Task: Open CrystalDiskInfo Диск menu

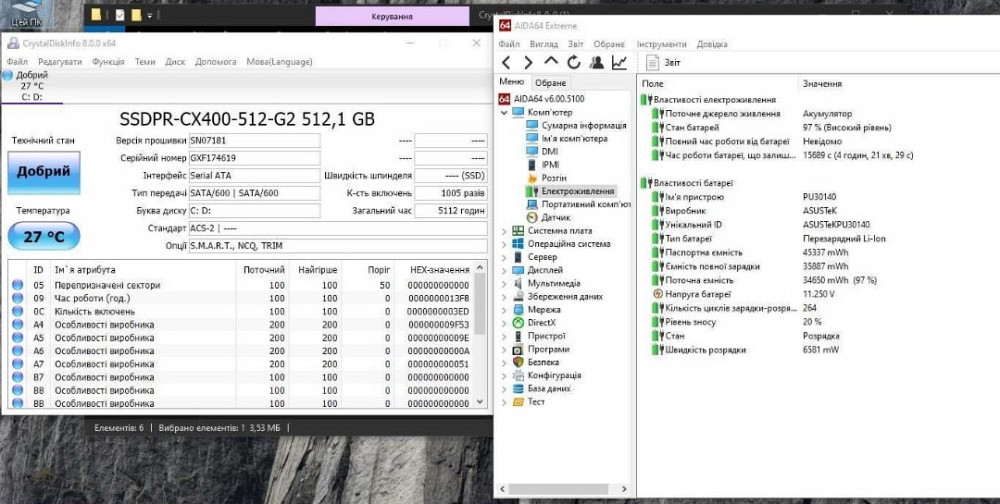Action: coord(175,62)
